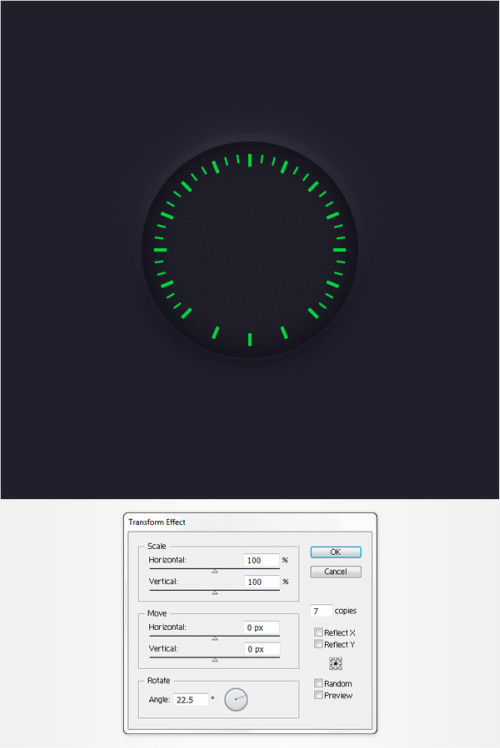The width and height of the screenshot is (500, 748).
Task: Enable the Reflect Y checkbox
Action: 318,644
